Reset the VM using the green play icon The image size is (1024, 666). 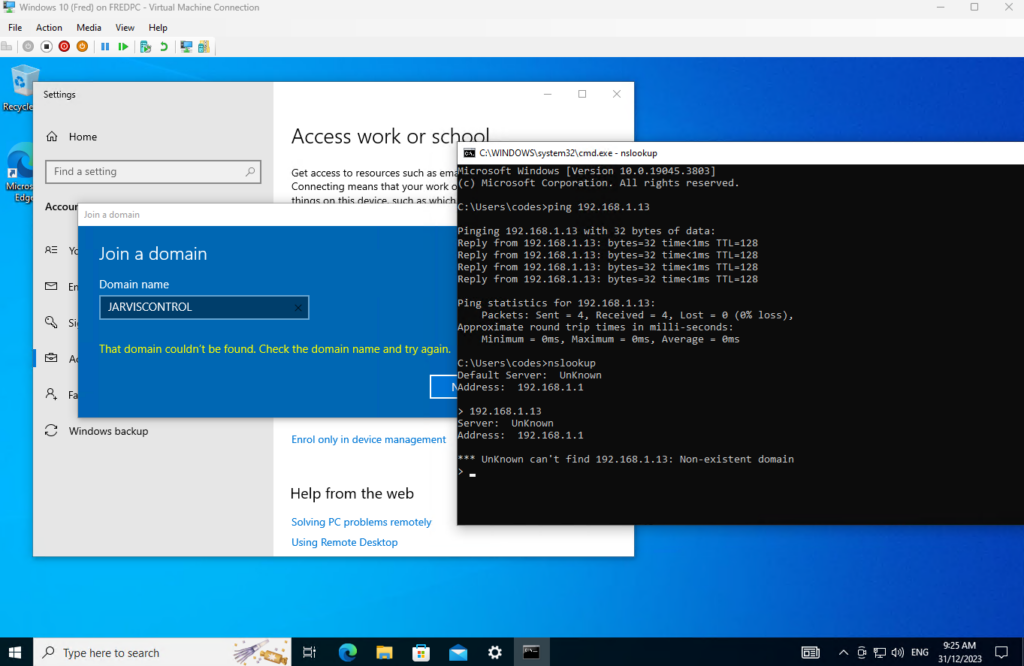pyautogui.click(x=123, y=46)
